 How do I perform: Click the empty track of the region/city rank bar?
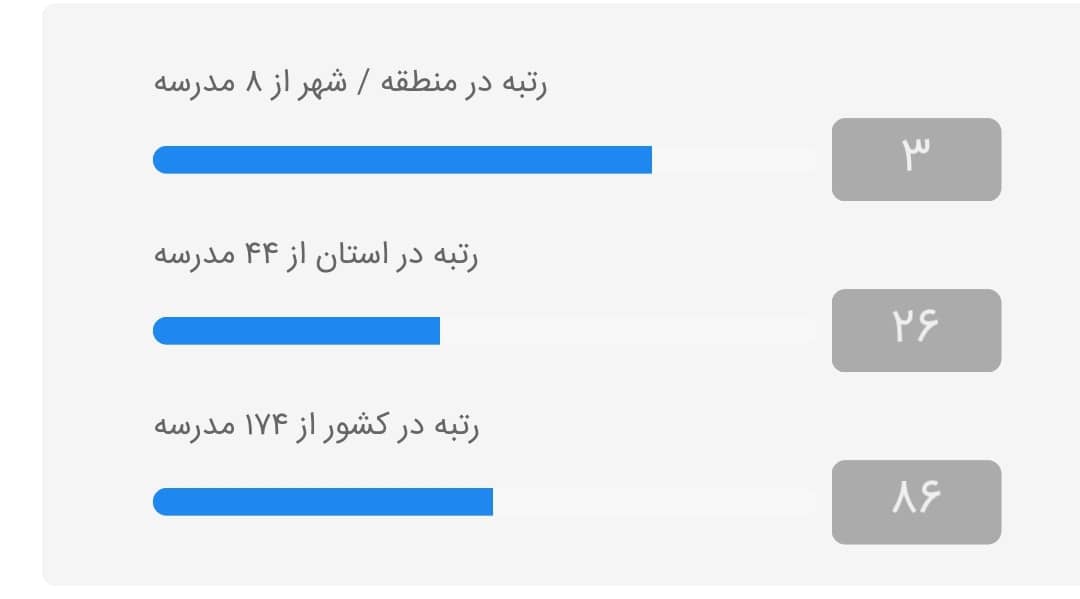(x=734, y=160)
